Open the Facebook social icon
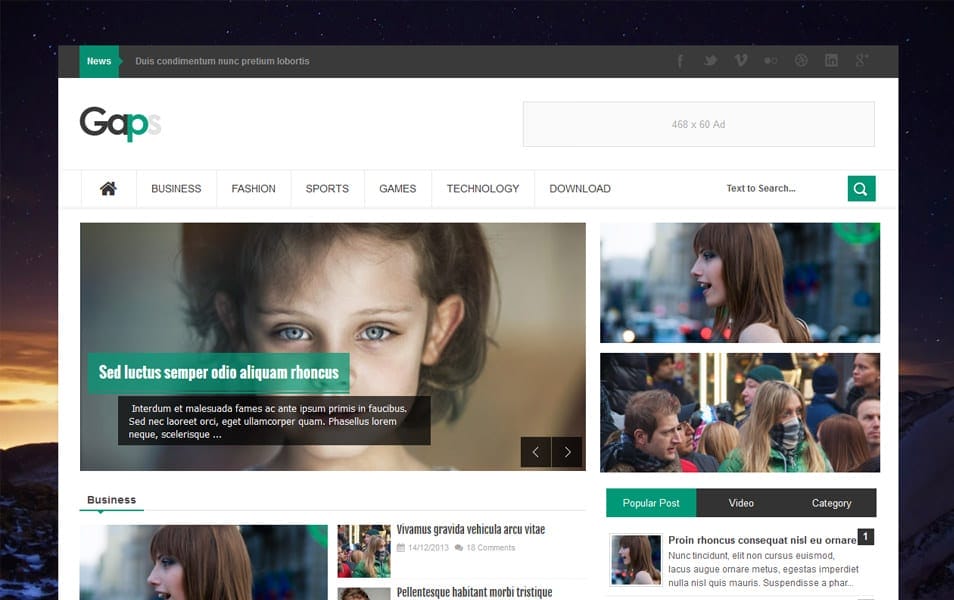Viewport: 954px width, 600px height. pos(680,60)
